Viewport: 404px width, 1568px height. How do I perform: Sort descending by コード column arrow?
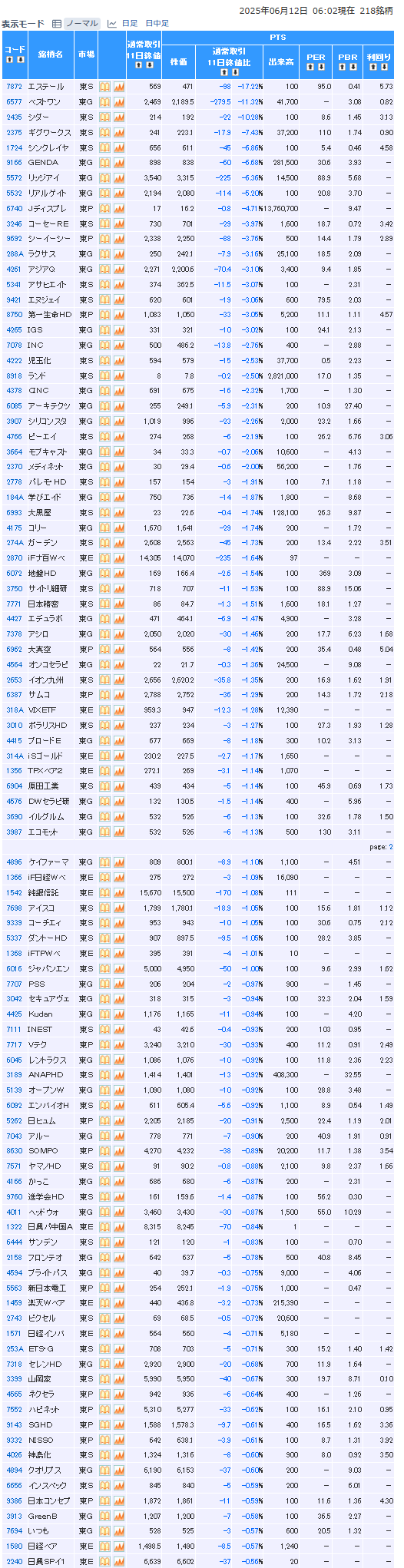[19, 60]
